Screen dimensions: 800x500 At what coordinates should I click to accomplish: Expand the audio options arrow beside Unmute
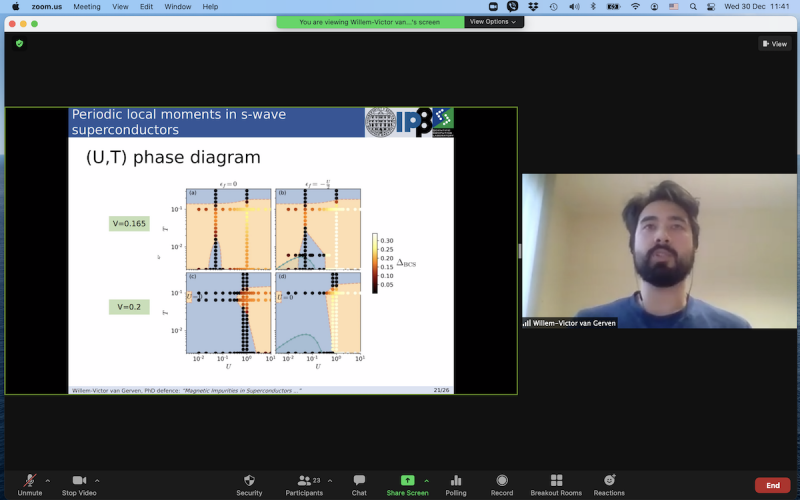pos(48,480)
